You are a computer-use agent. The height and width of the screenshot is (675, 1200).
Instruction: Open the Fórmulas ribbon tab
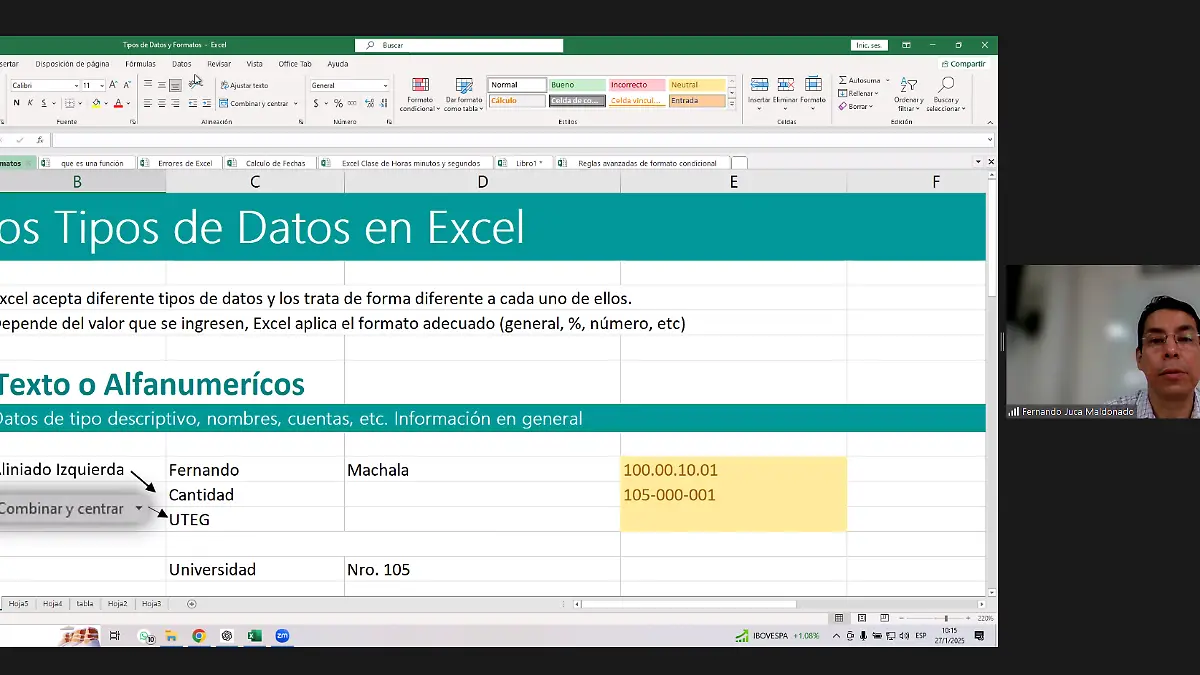(140, 64)
